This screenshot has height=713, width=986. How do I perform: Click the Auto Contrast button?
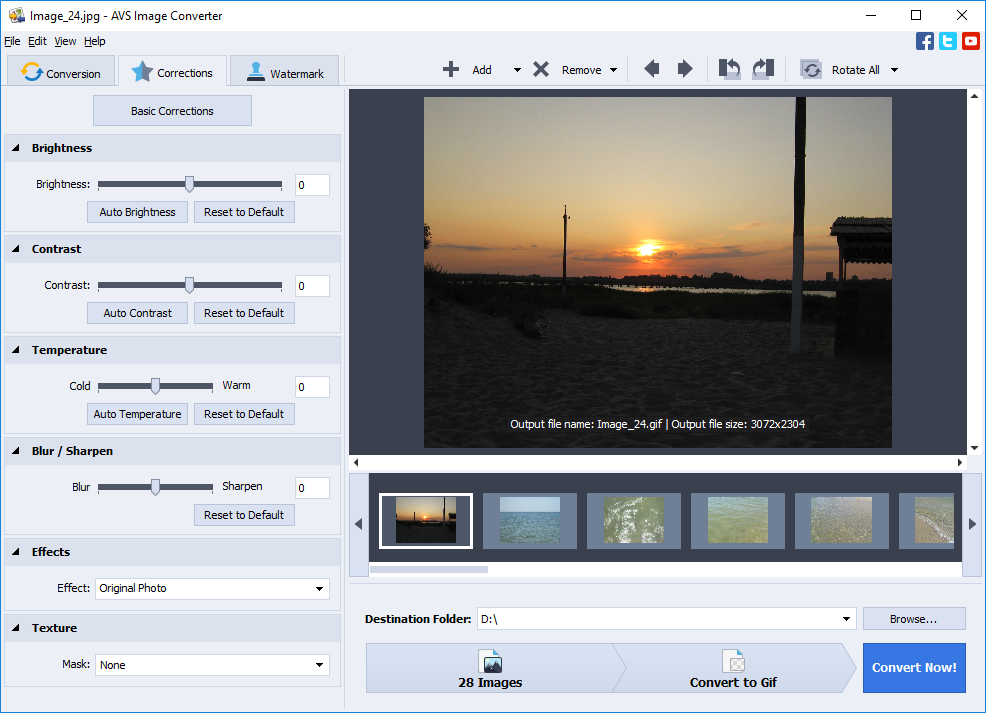137,313
